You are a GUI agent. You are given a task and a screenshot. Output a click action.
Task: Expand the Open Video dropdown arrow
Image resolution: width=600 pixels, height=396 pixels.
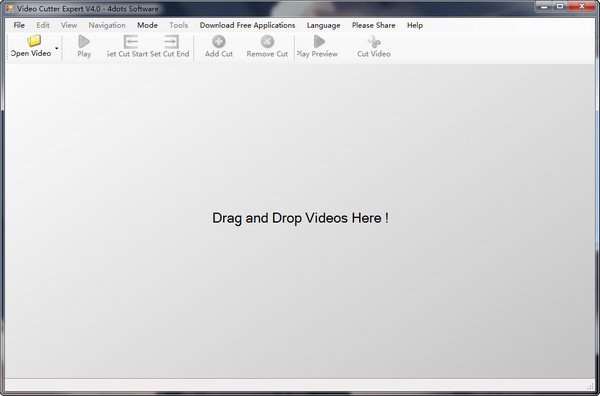[x=57, y=48]
